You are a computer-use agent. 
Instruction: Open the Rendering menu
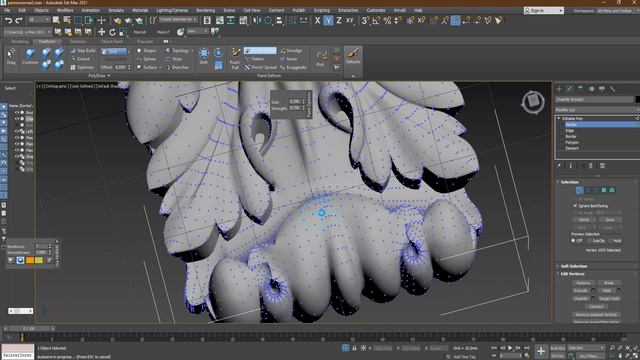pyautogui.click(x=205, y=10)
